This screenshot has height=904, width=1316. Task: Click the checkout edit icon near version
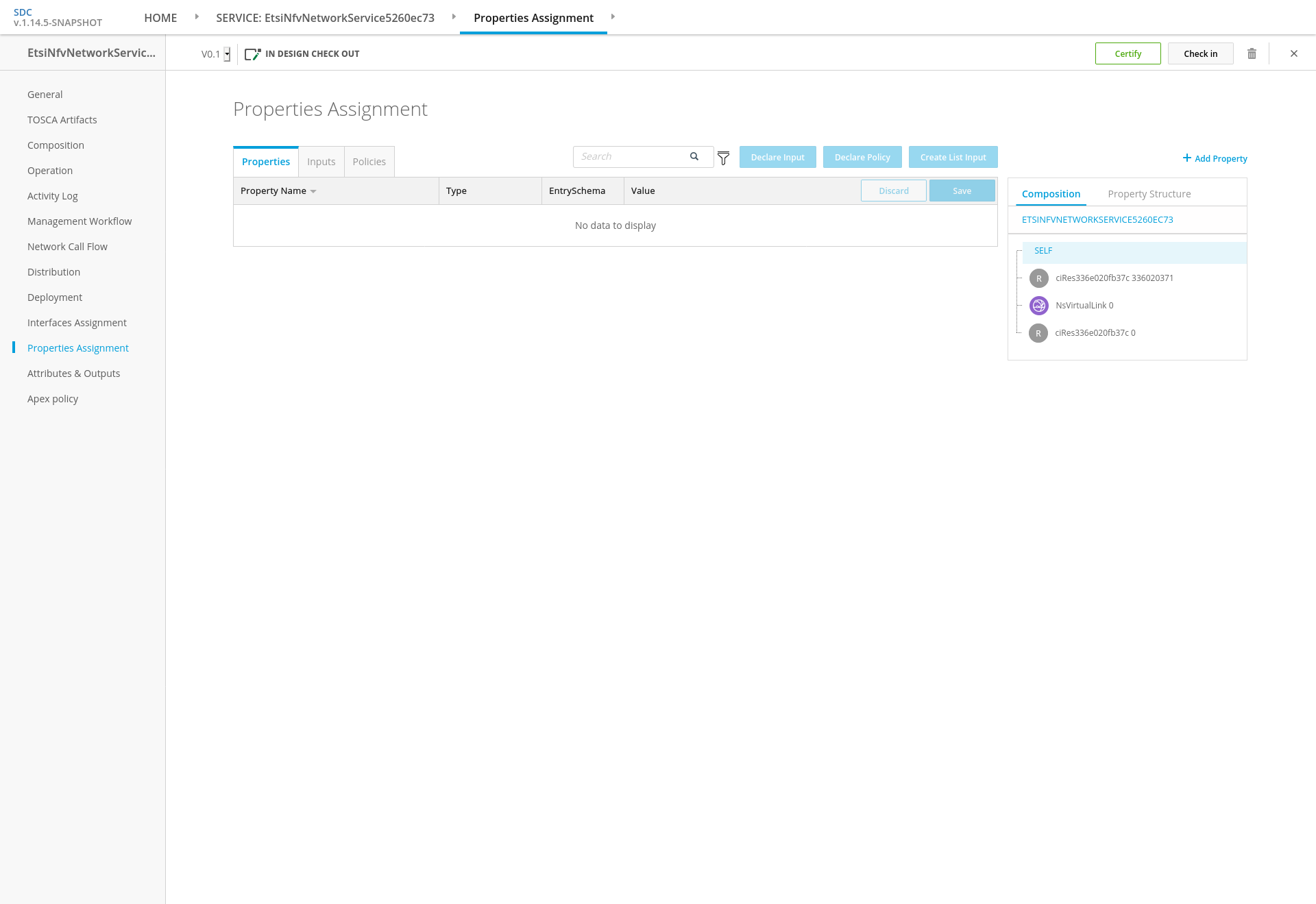pos(252,54)
